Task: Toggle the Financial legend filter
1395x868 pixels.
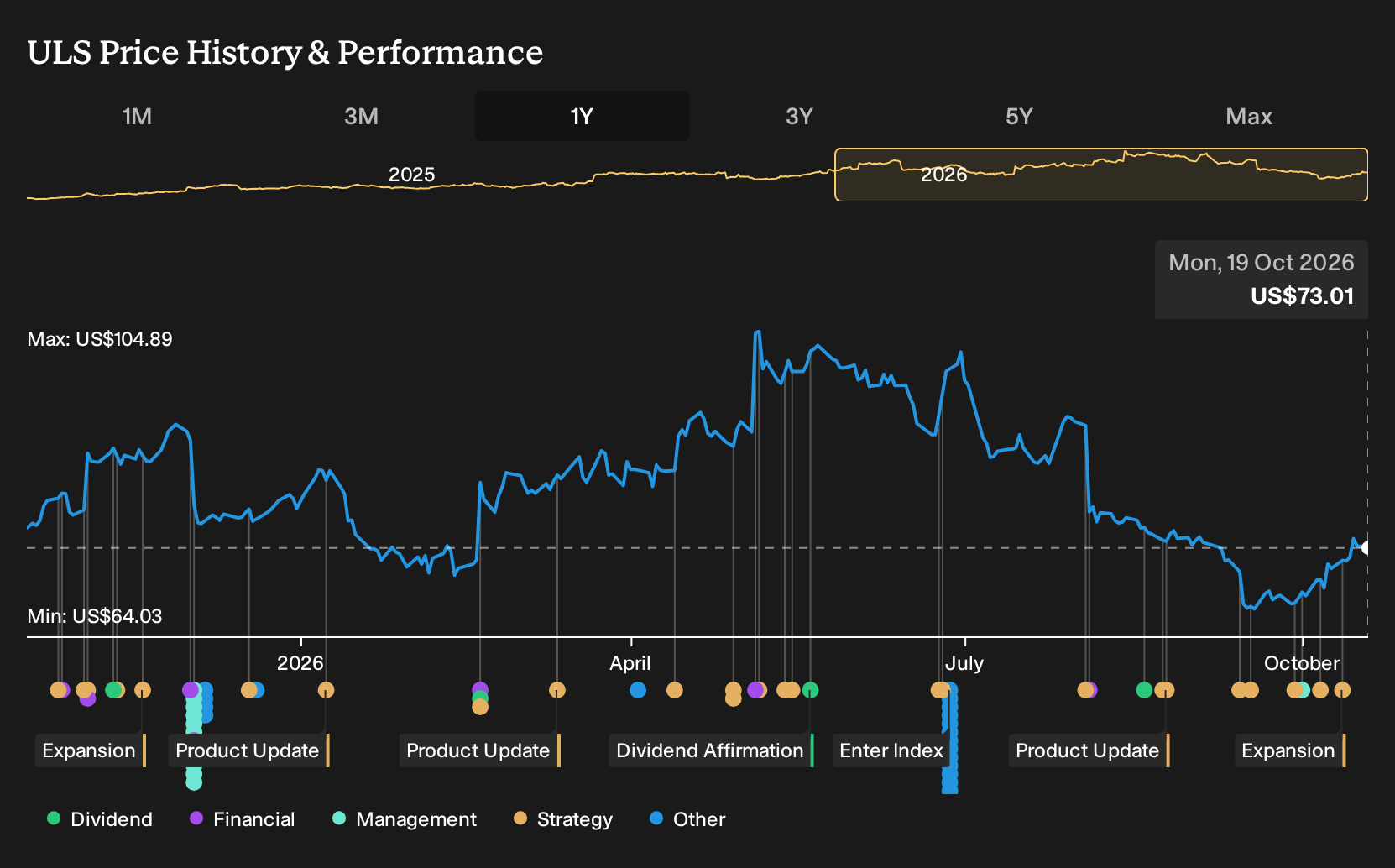Action: pos(243,819)
